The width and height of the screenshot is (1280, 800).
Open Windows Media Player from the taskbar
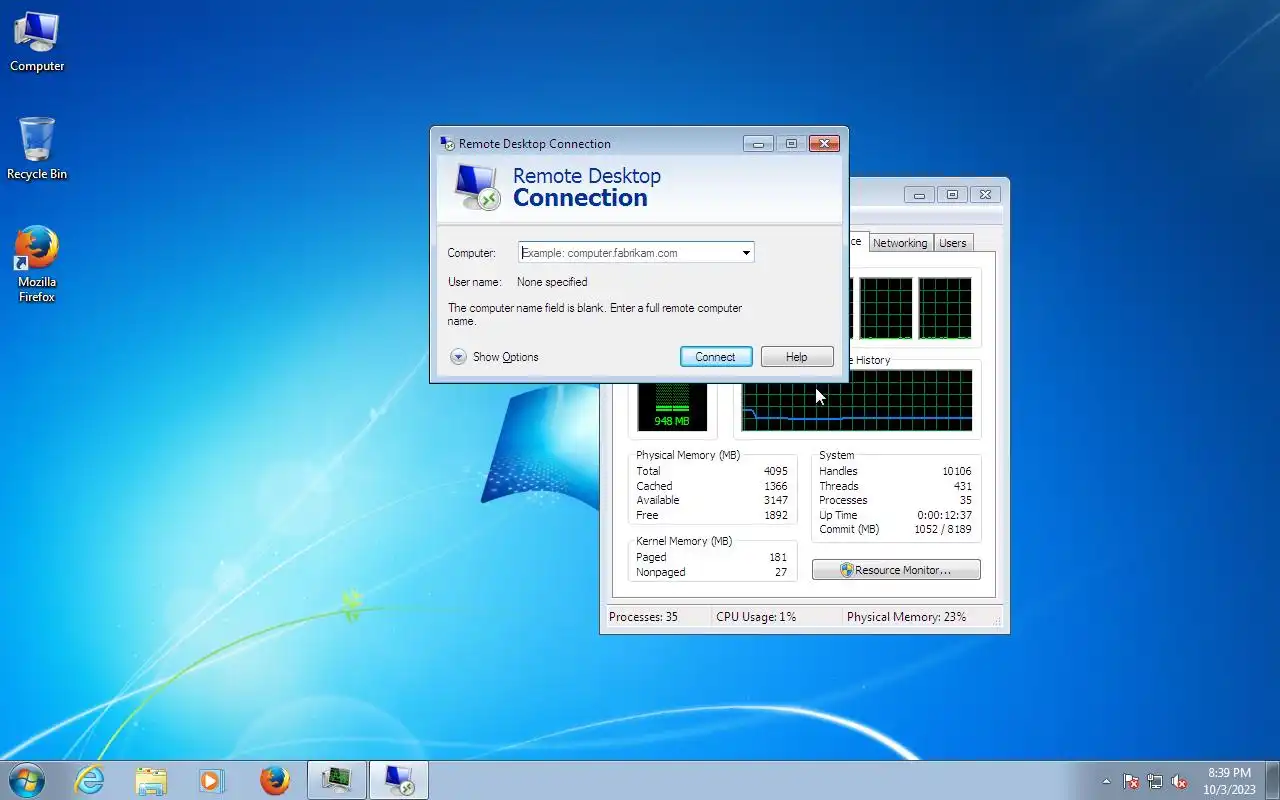pos(212,780)
